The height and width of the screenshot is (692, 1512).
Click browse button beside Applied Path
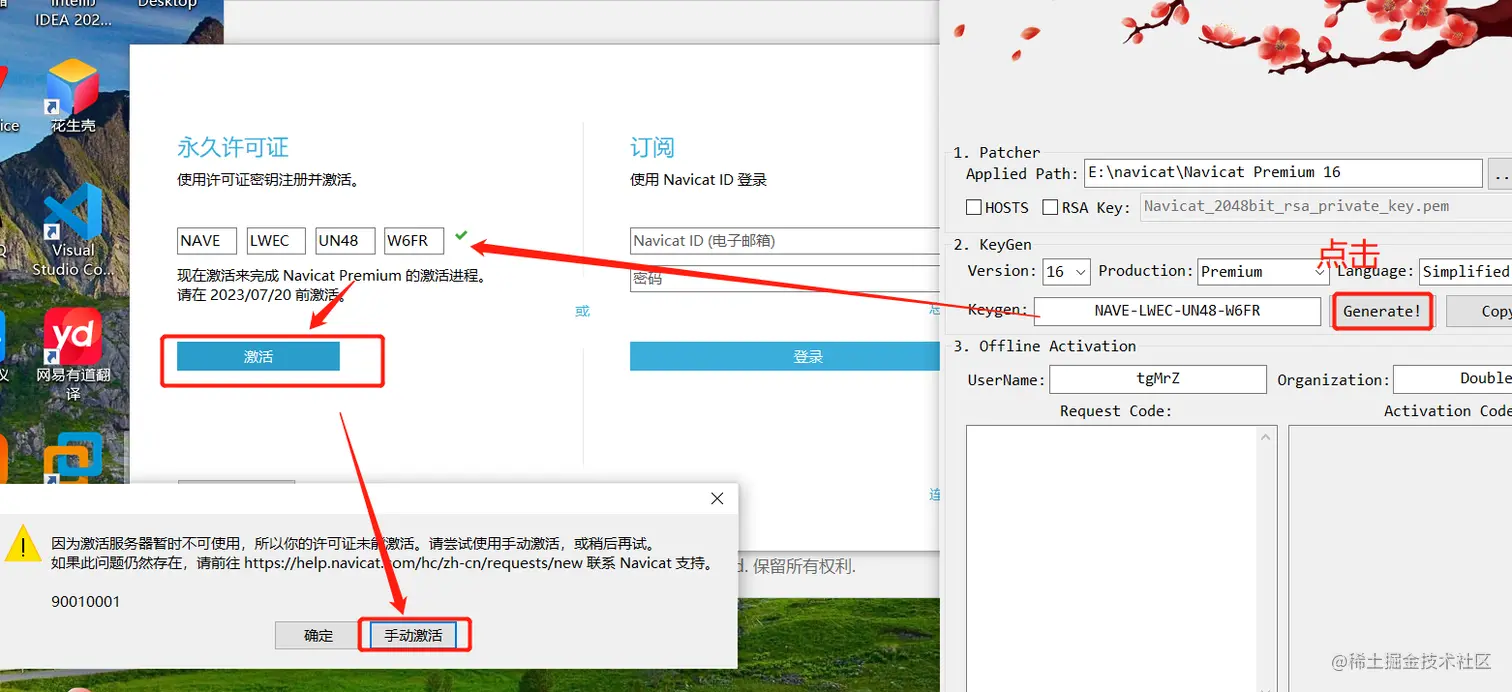1500,173
